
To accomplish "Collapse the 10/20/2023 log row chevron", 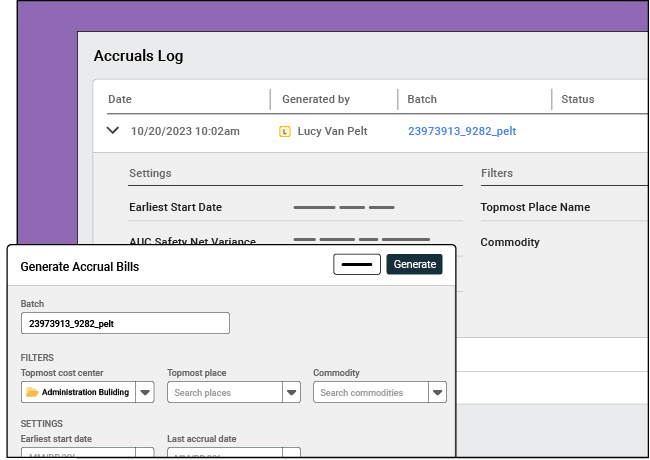I will click(113, 131).
